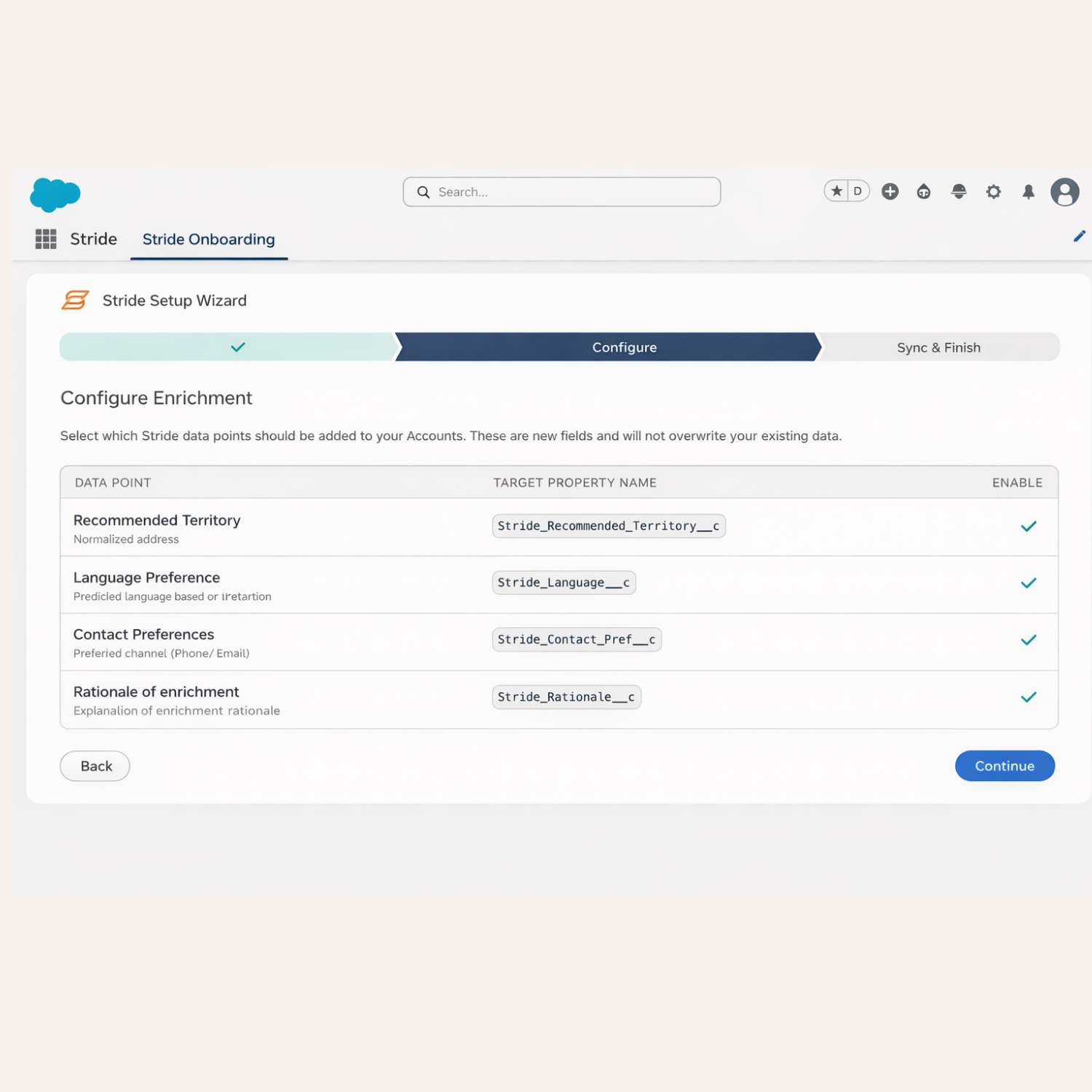Click the Normalized address description
Screen dimensions: 1092x1092
[x=126, y=539]
